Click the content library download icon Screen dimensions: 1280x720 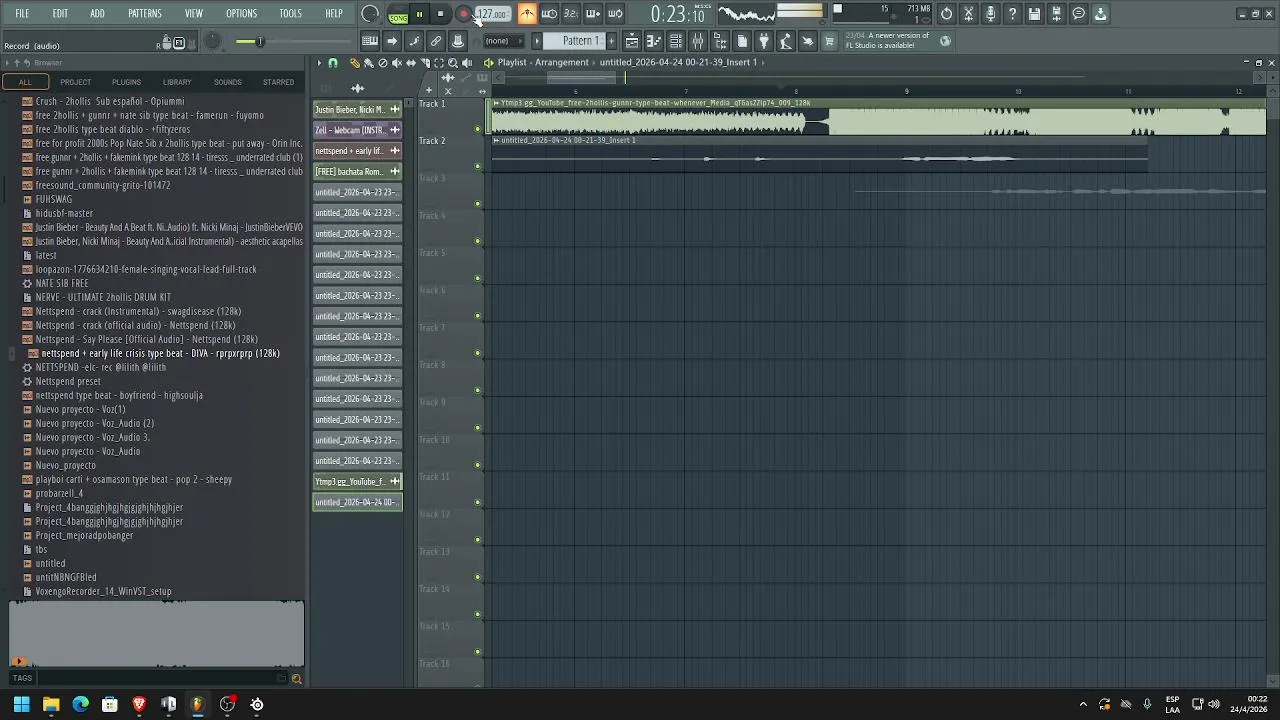click(1100, 14)
